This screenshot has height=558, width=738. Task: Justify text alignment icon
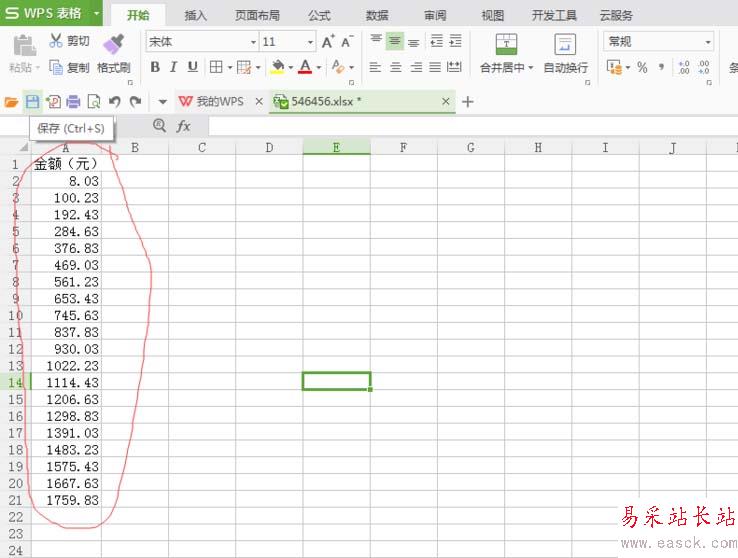point(435,67)
